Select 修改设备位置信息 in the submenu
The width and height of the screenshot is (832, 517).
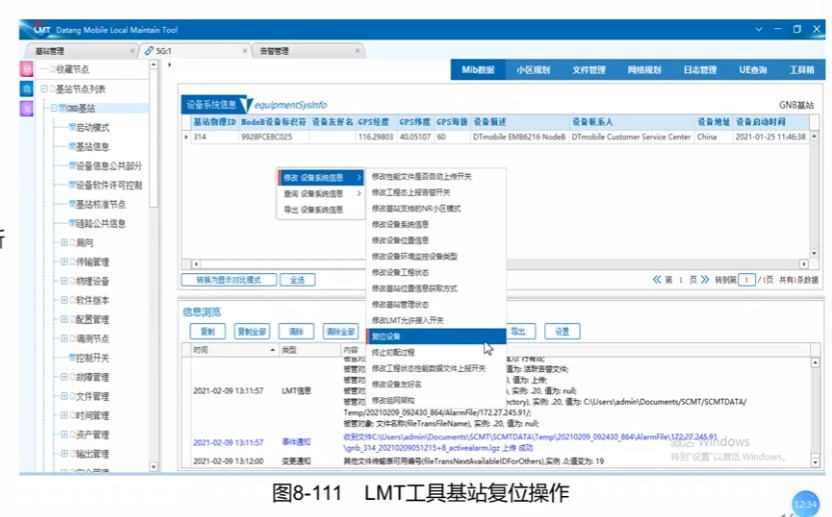coord(436,240)
